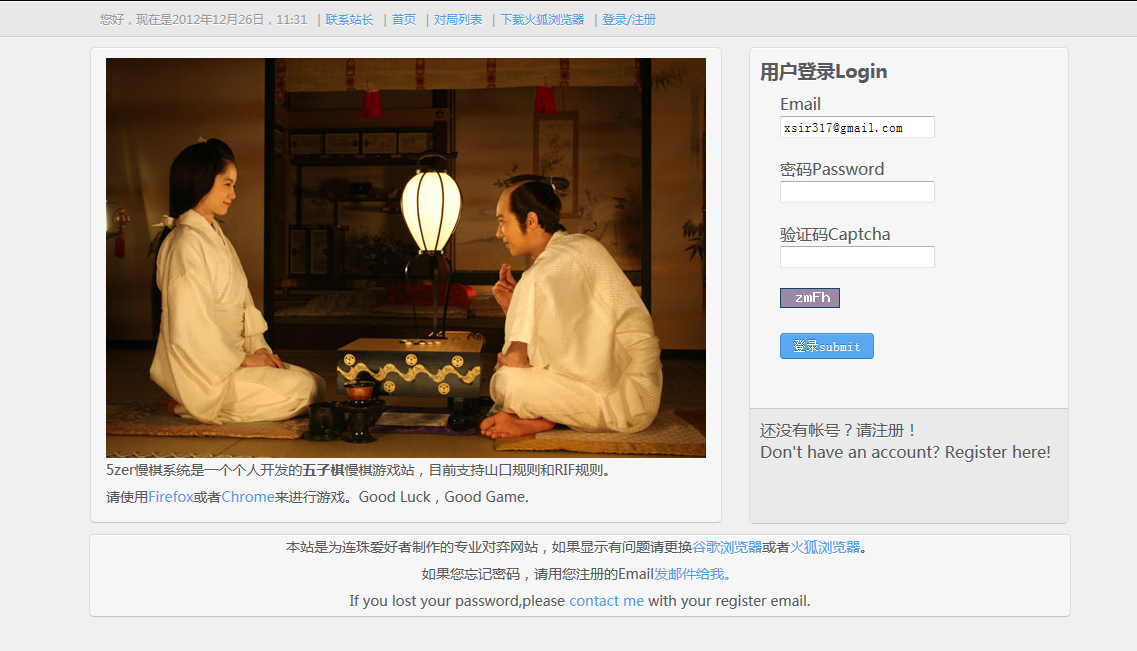Open the 对局列表 game list

[458, 20]
